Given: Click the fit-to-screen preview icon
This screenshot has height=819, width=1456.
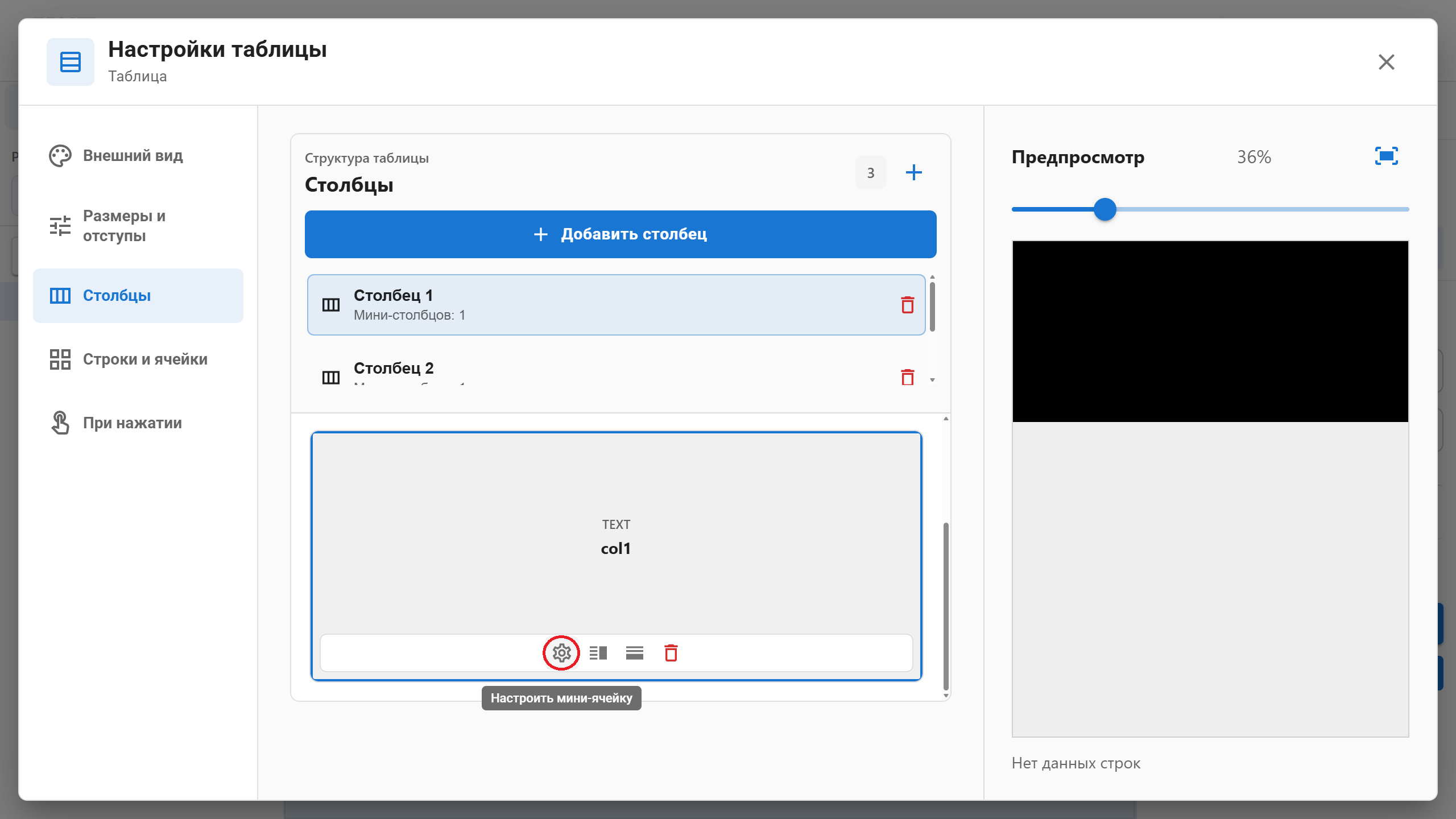Looking at the screenshot, I should pyautogui.click(x=1387, y=156).
